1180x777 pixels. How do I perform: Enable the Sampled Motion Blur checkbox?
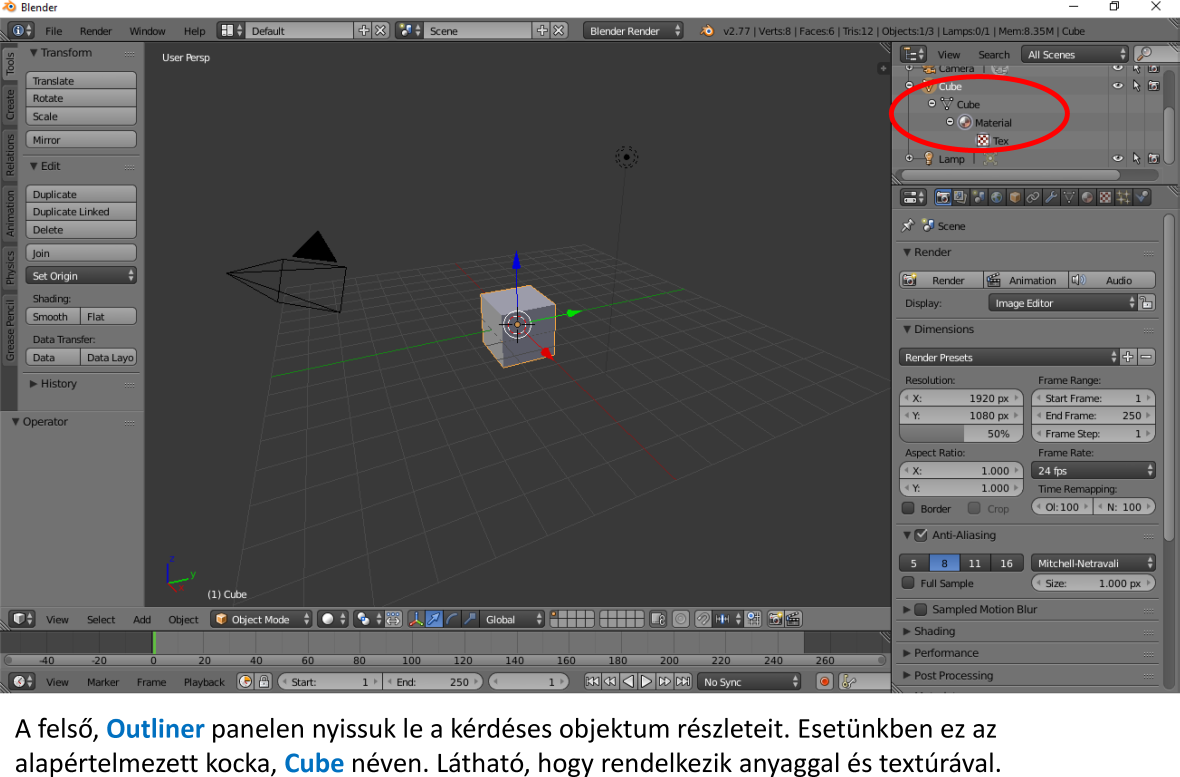(921, 609)
